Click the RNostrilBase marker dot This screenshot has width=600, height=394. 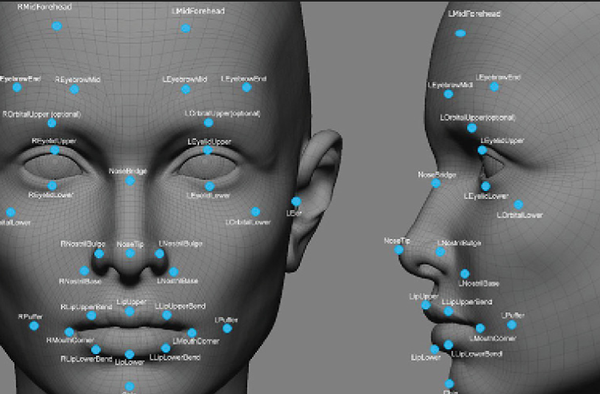(84, 271)
